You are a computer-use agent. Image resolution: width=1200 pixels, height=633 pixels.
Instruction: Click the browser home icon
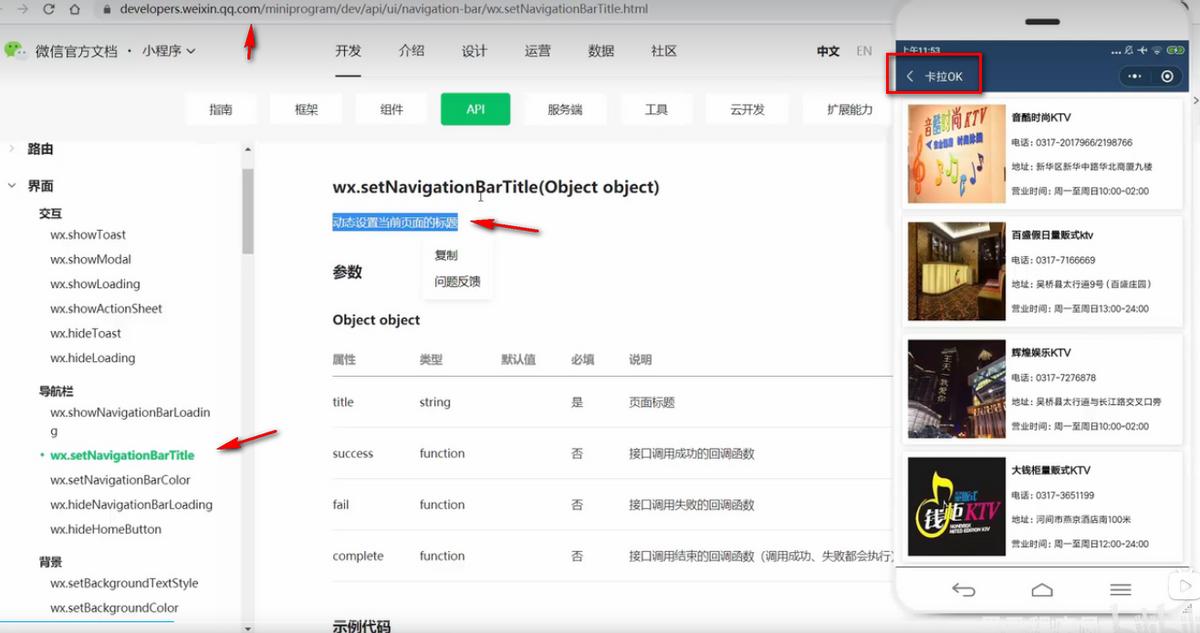(x=75, y=9)
